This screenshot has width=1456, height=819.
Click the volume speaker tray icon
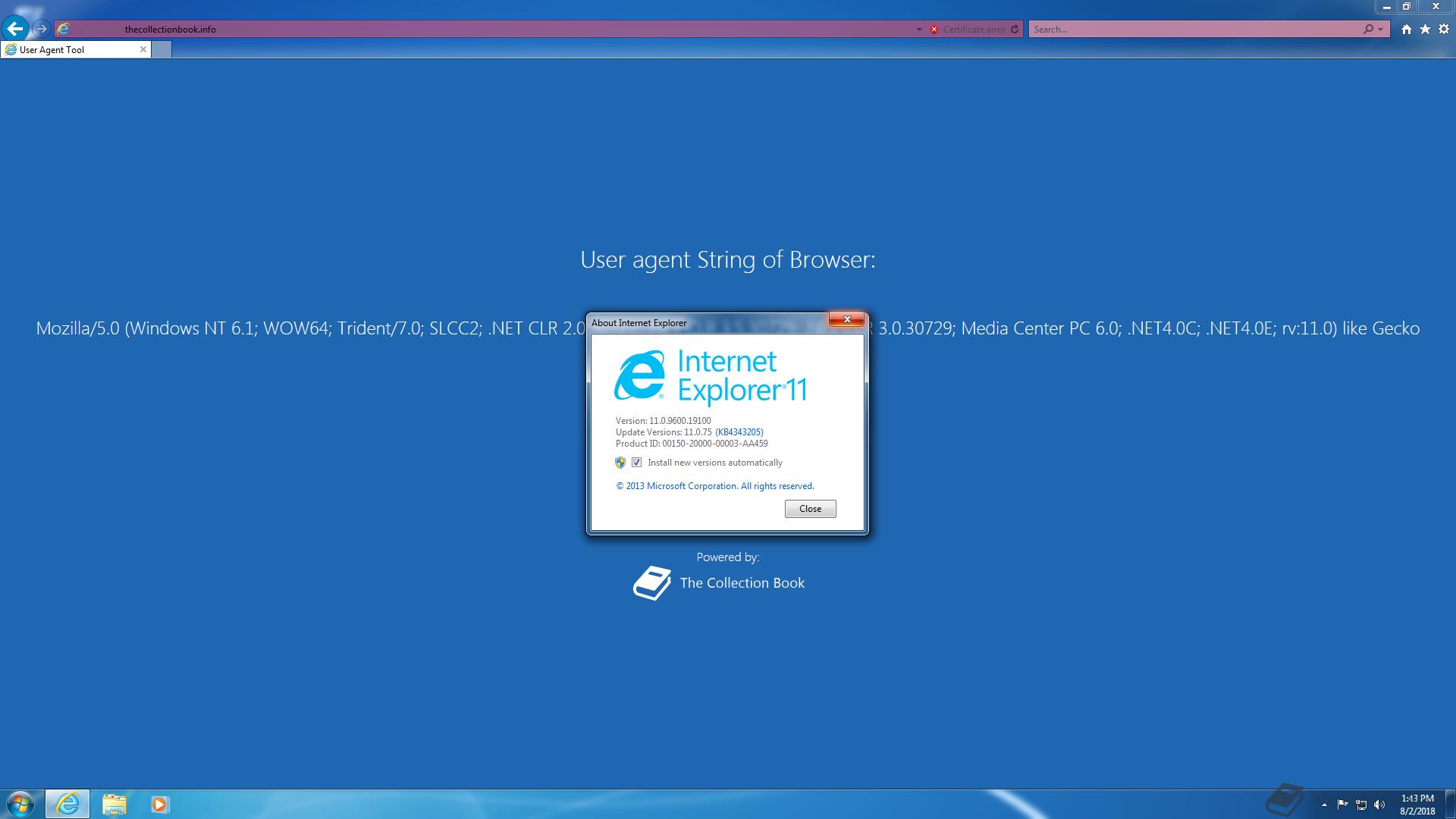pyautogui.click(x=1379, y=805)
